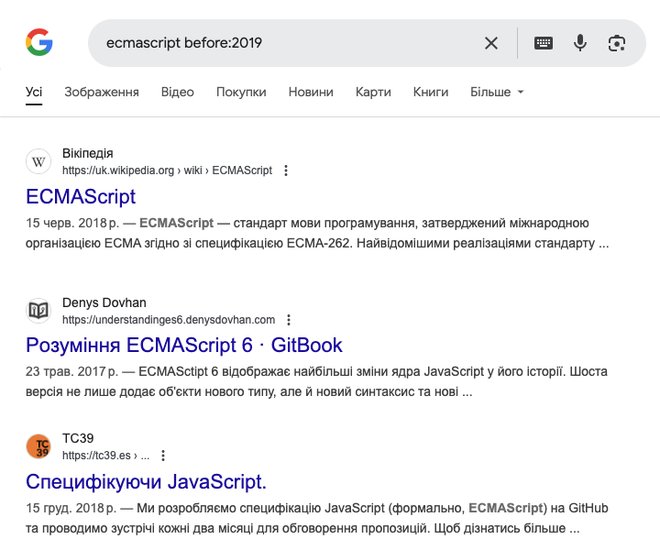
Task: Open the Wikipedia result favicon
Action: click(38, 161)
